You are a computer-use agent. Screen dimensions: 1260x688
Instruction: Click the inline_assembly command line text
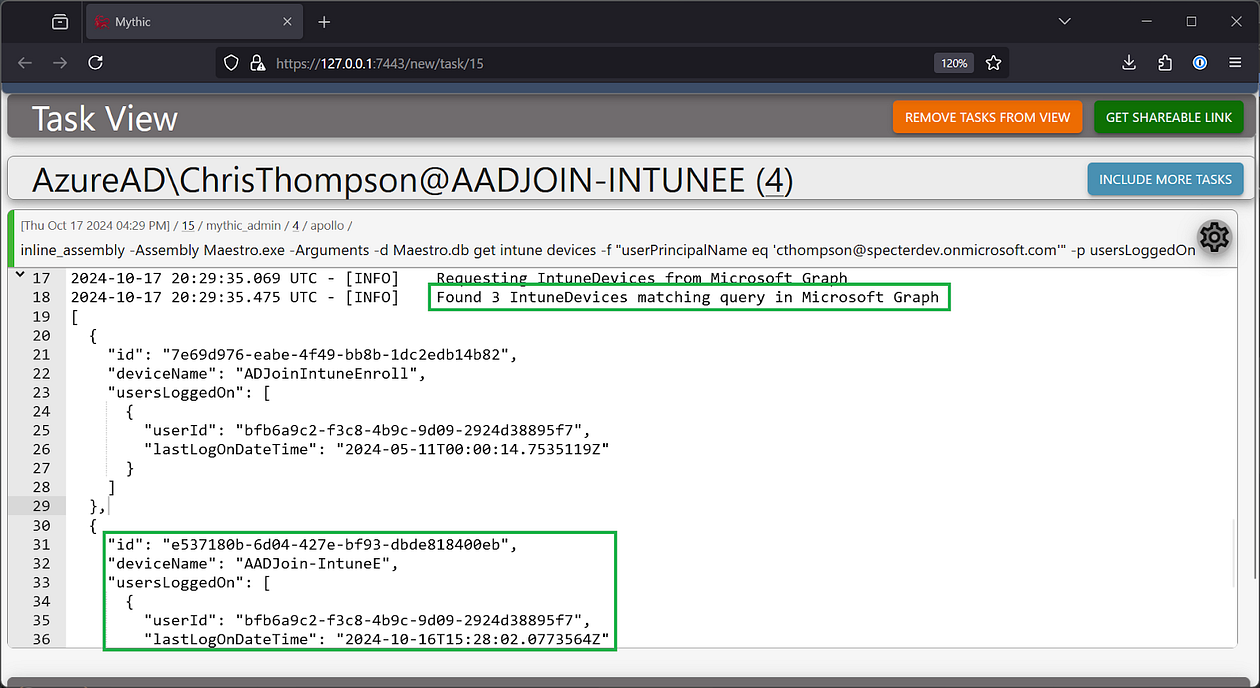pos(608,250)
